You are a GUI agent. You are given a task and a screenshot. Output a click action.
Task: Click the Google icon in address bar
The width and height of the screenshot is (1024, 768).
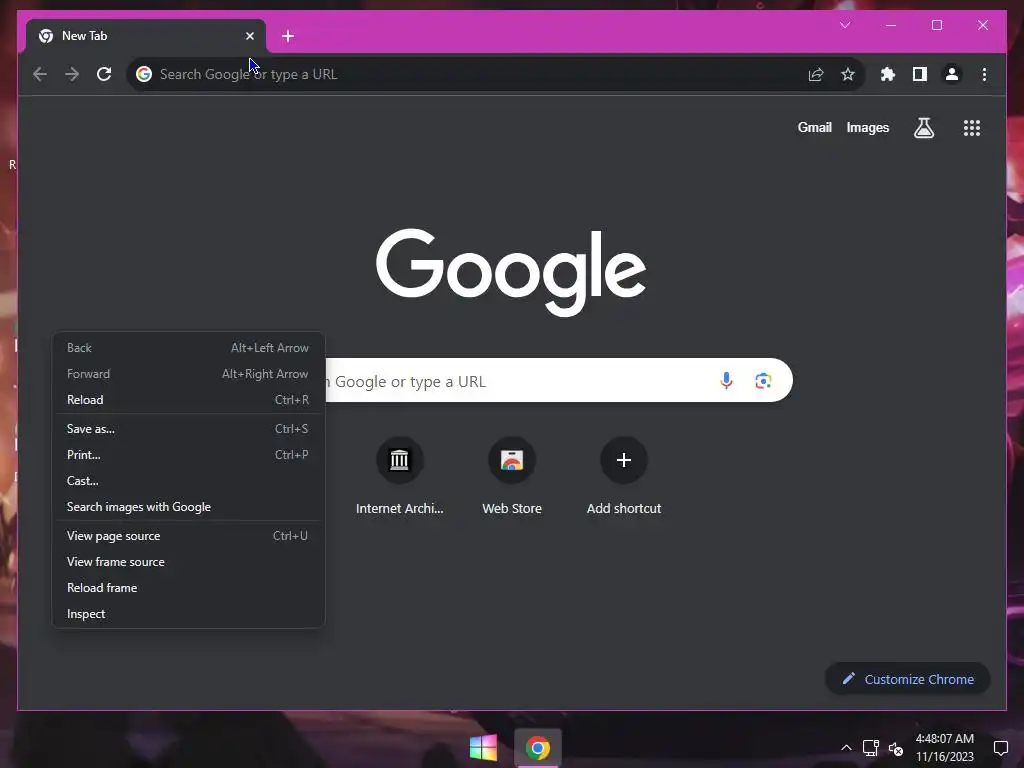tap(144, 74)
